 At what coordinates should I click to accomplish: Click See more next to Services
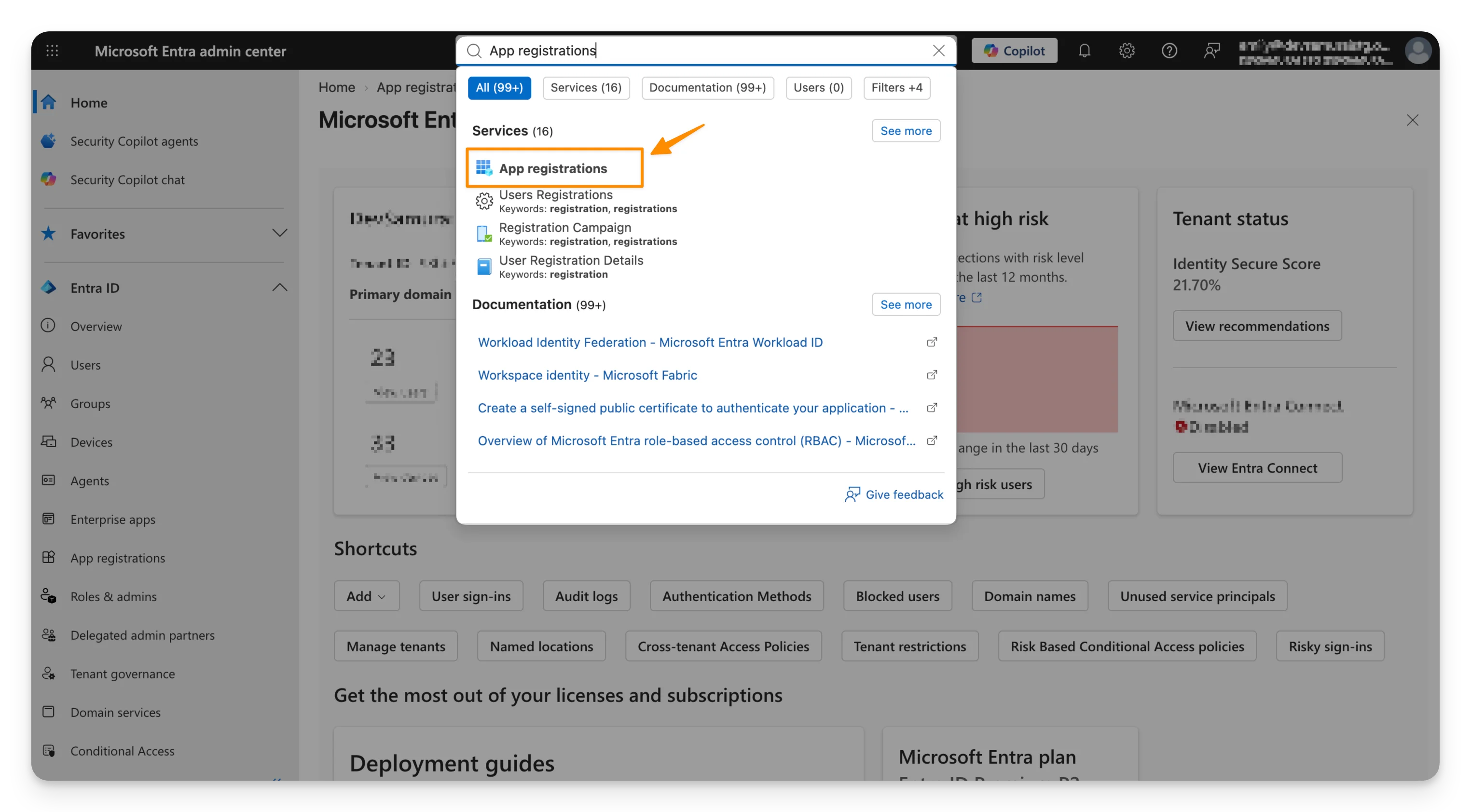[x=906, y=130]
